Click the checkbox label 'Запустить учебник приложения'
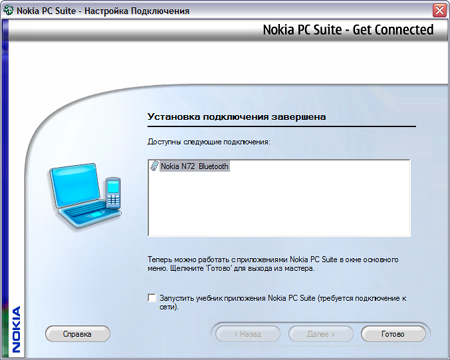Viewport: 450px width, 360px height. (x=283, y=302)
